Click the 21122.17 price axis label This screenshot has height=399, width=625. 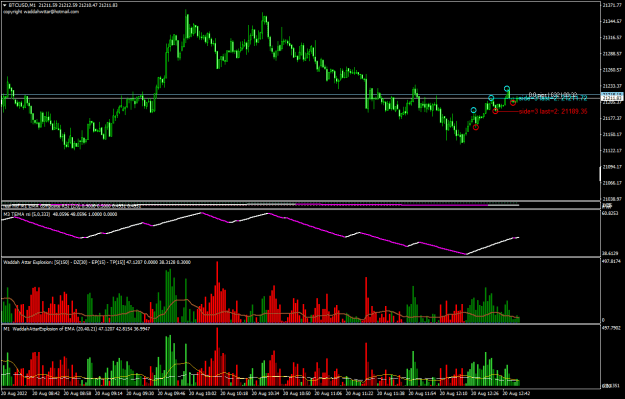click(x=612, y=151)
